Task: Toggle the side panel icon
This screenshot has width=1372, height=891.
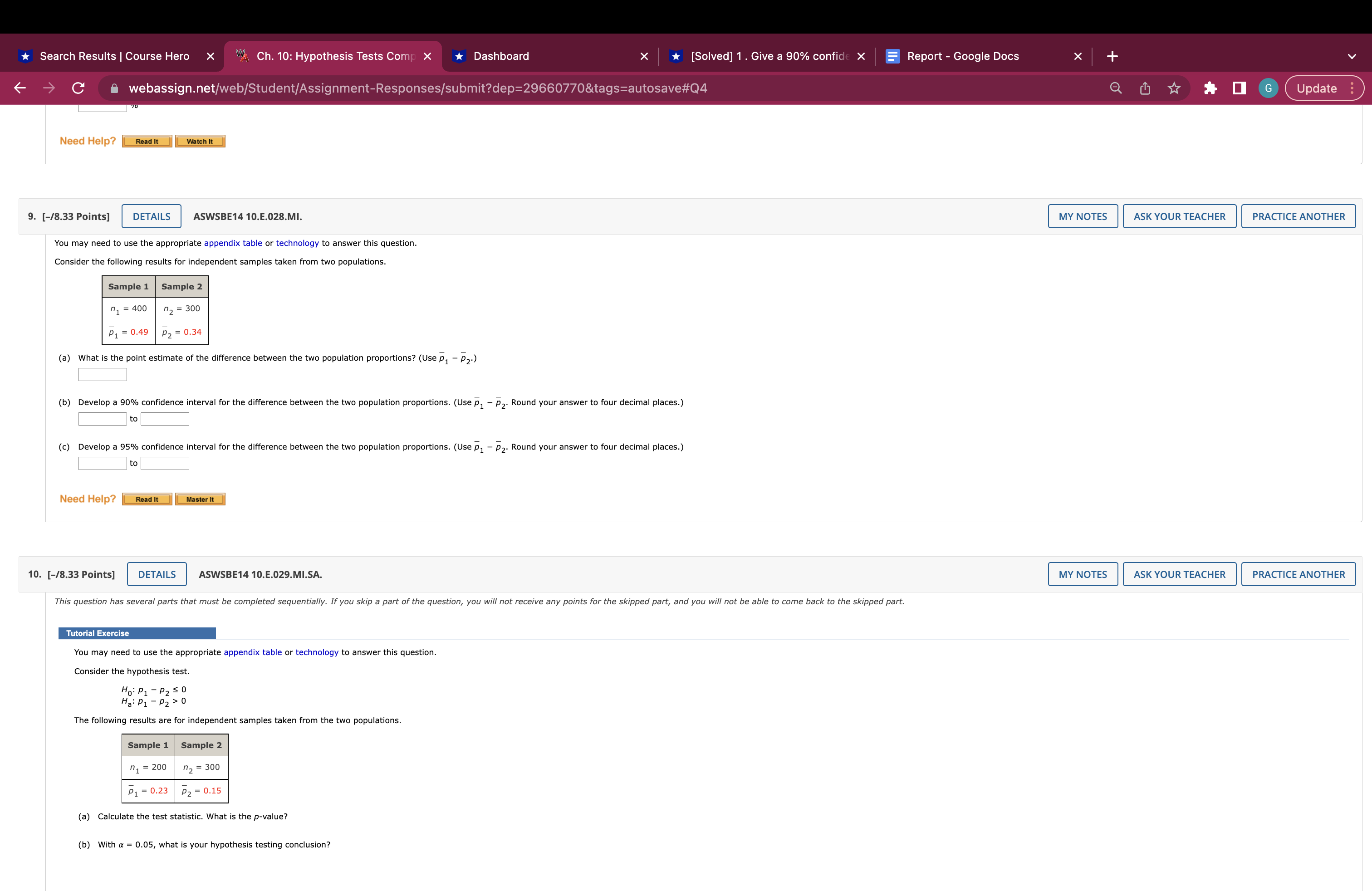Action: pos(1239,88)
